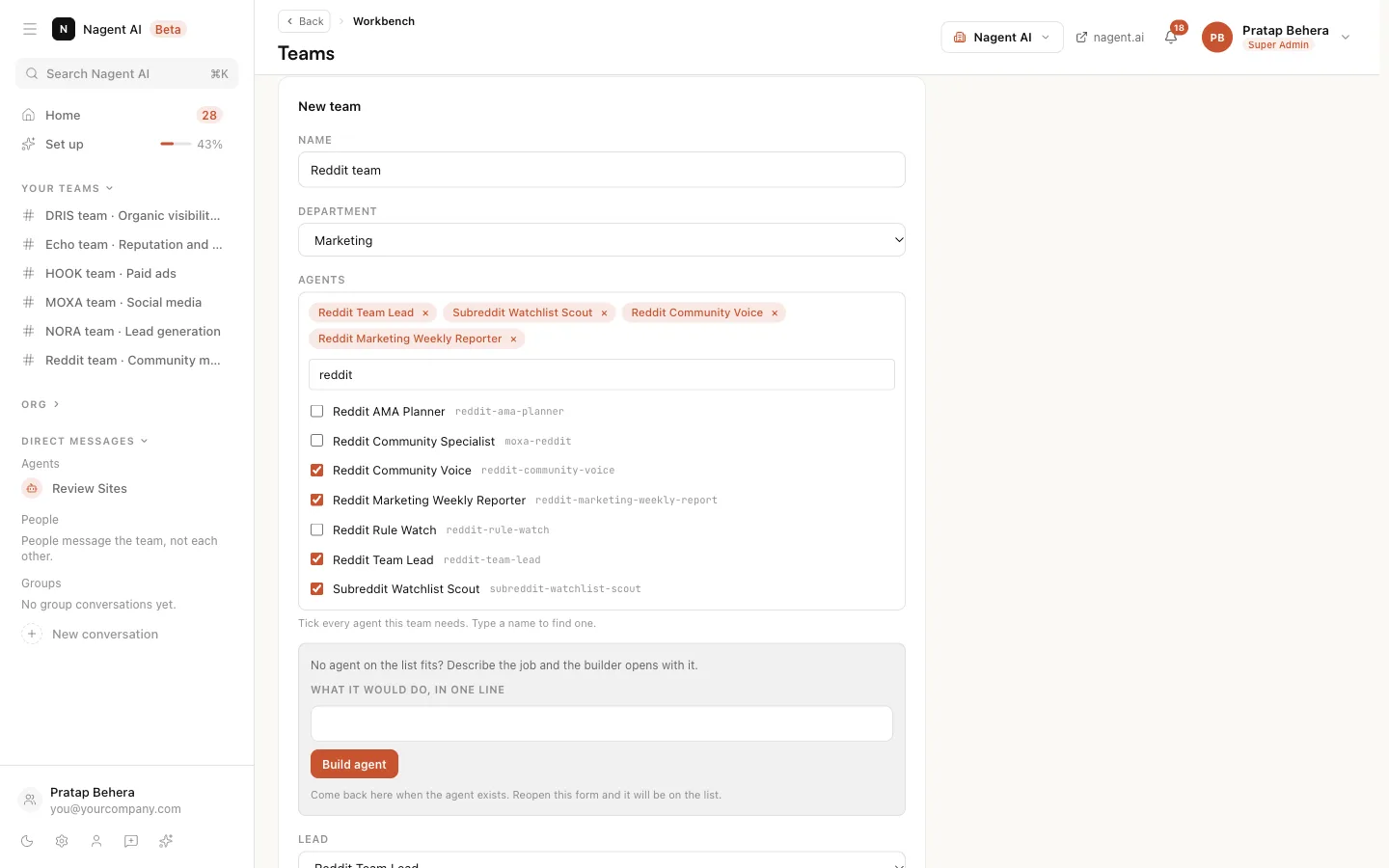Click the PB user avatar in the header
The image size is (1389, 868).
[1217, 38]
